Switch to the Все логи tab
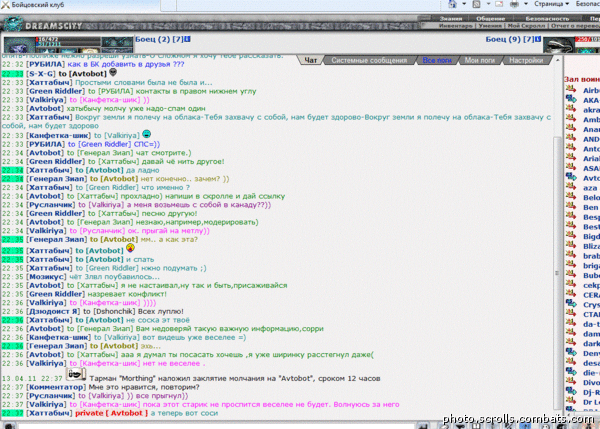The width and height of the screenshot is (600, 429). click(x=437, y=60)
